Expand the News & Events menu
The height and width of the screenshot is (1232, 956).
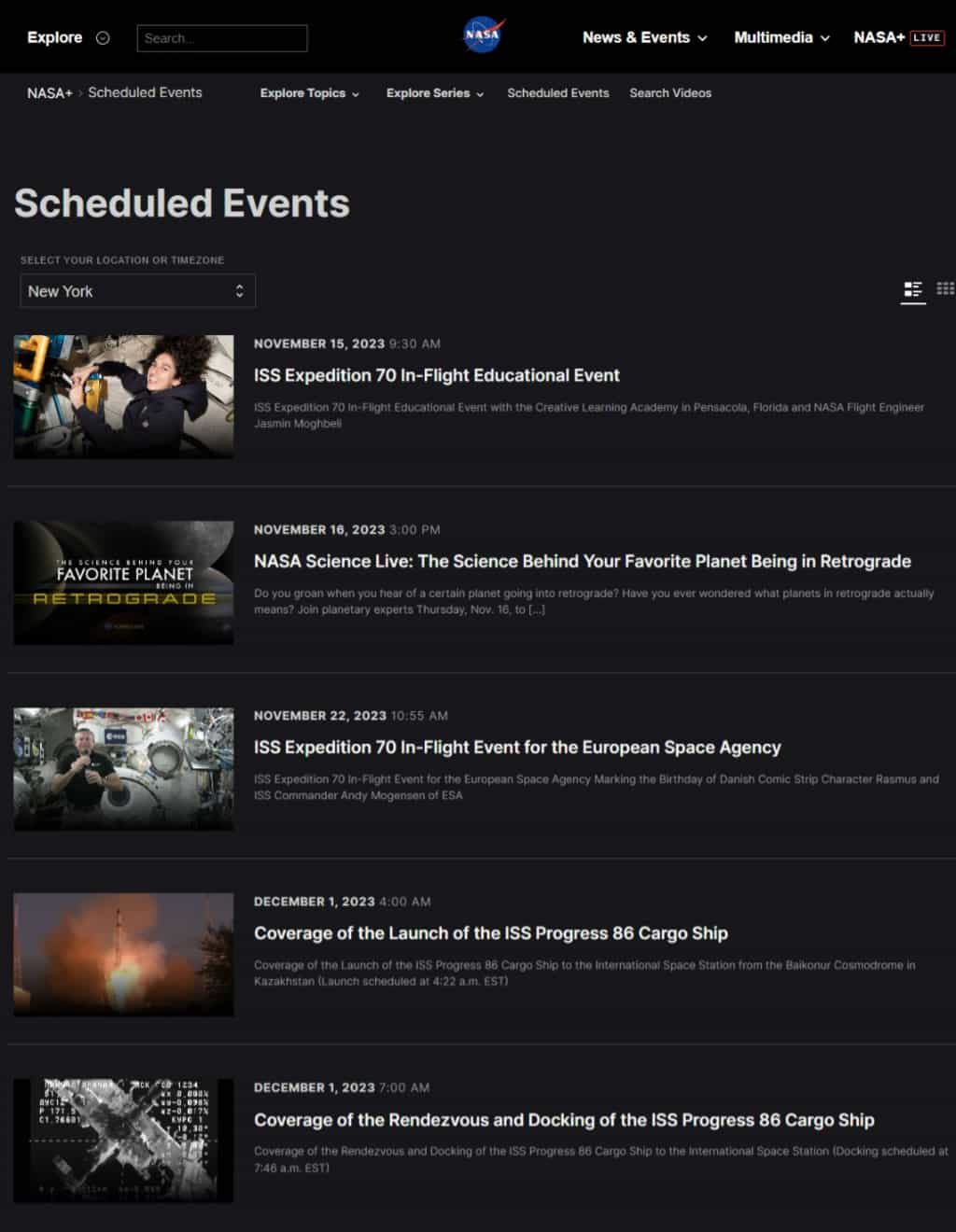click(x=645, y=37)
